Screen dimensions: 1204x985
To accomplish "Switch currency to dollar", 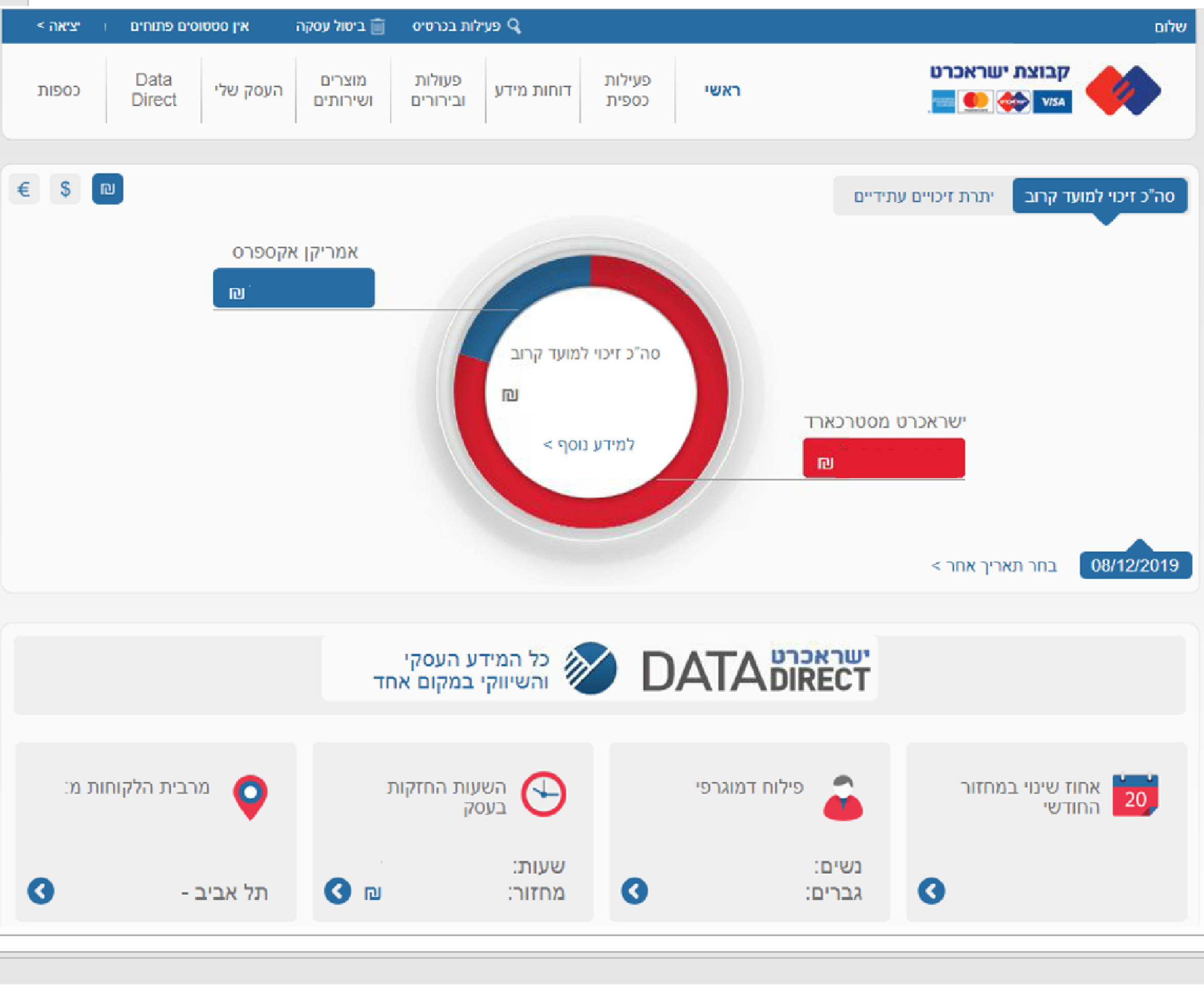I will [x=65, y=189].
